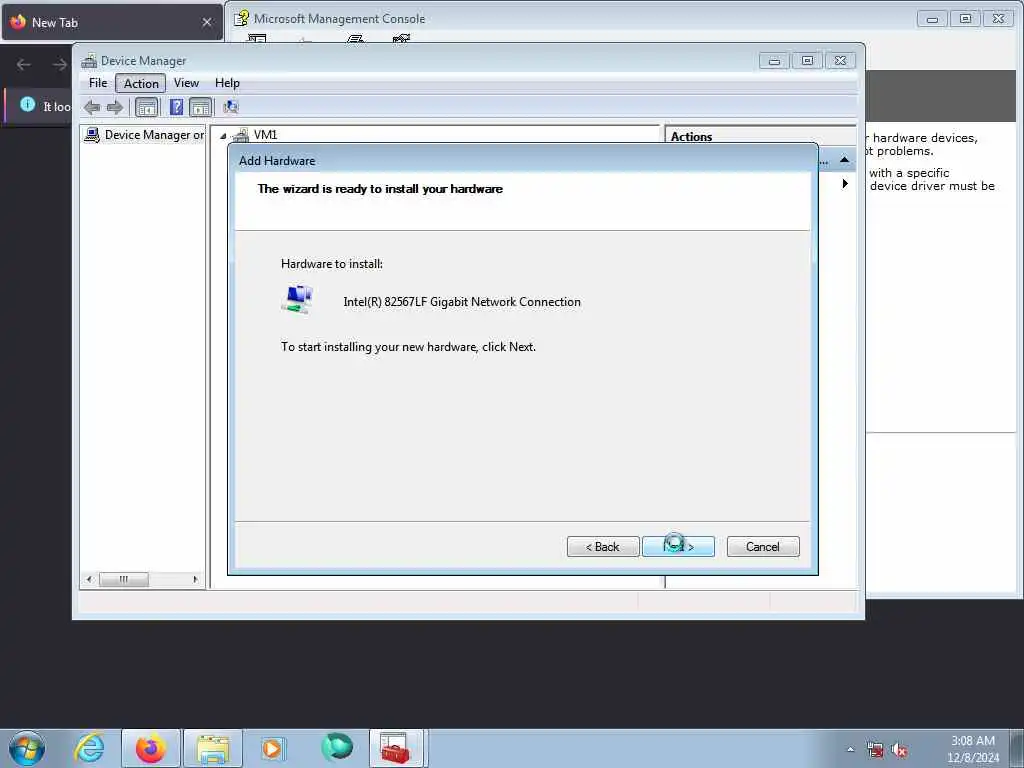Expand the More Actions submenu arrow
The height and width of the screenshot is (768, 1024).
[x=845, y=184]
